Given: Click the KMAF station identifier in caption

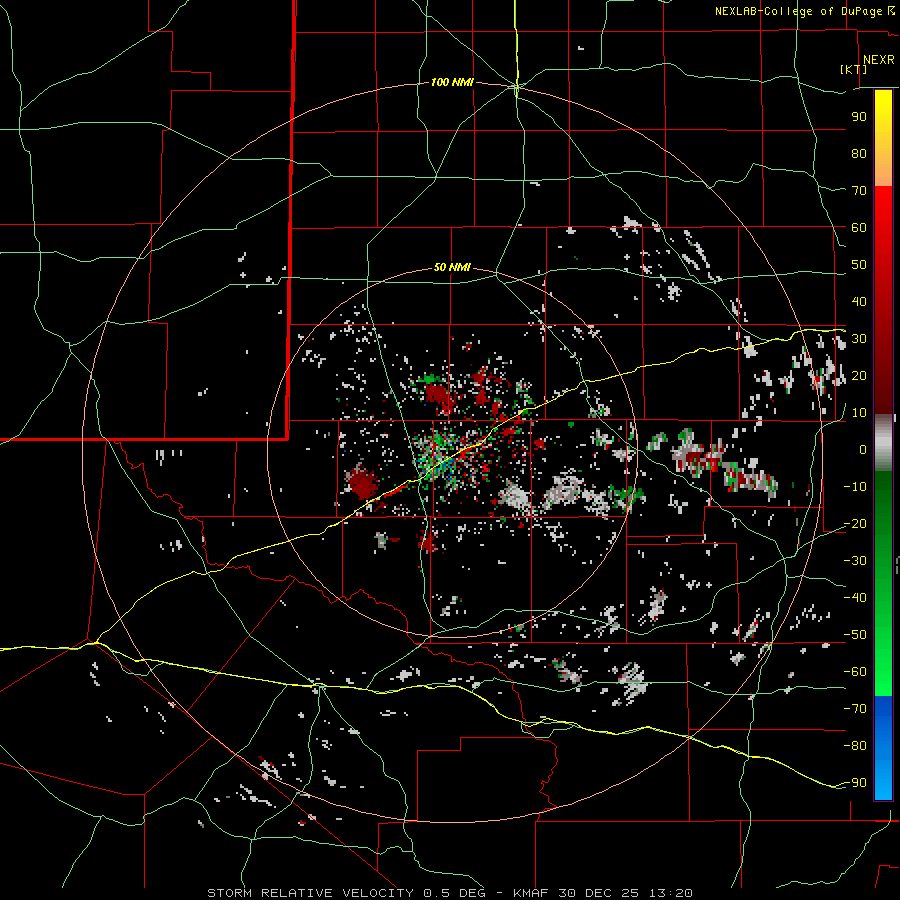Looking at the screenshot, I should point(530,893).
